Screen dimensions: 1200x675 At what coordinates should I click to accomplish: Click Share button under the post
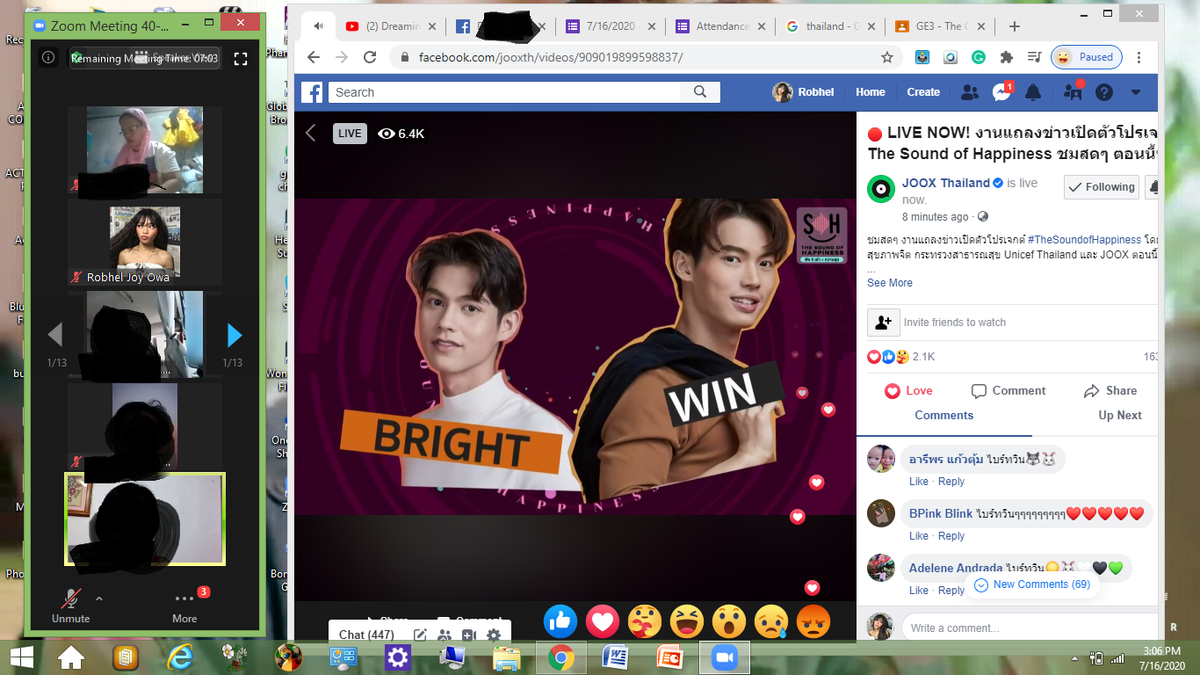(1110, 391)
